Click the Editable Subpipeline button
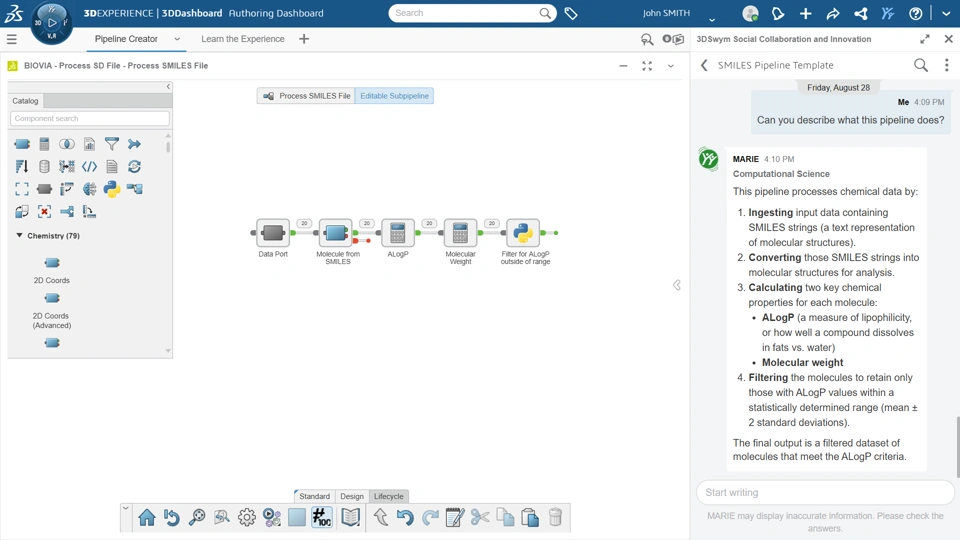960x540 pixels. click(394, 96)
